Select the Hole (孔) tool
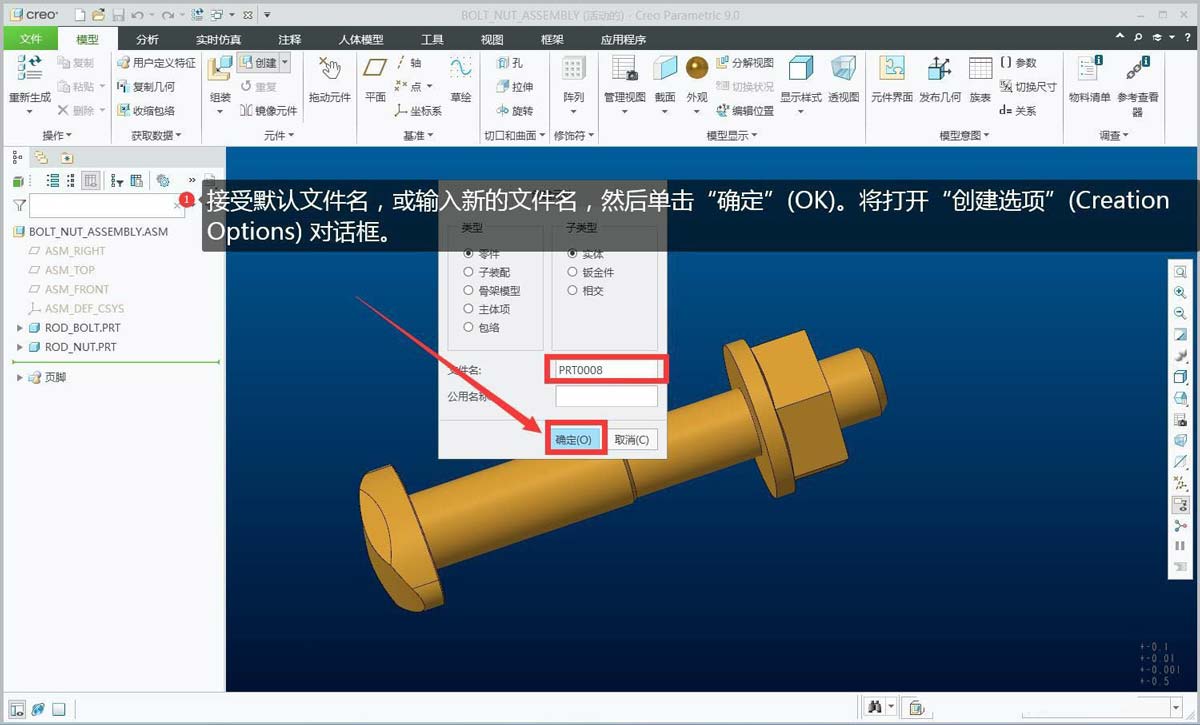This screenshot has height=725, width=1200. pyautogui.click(x=510, y=63)
